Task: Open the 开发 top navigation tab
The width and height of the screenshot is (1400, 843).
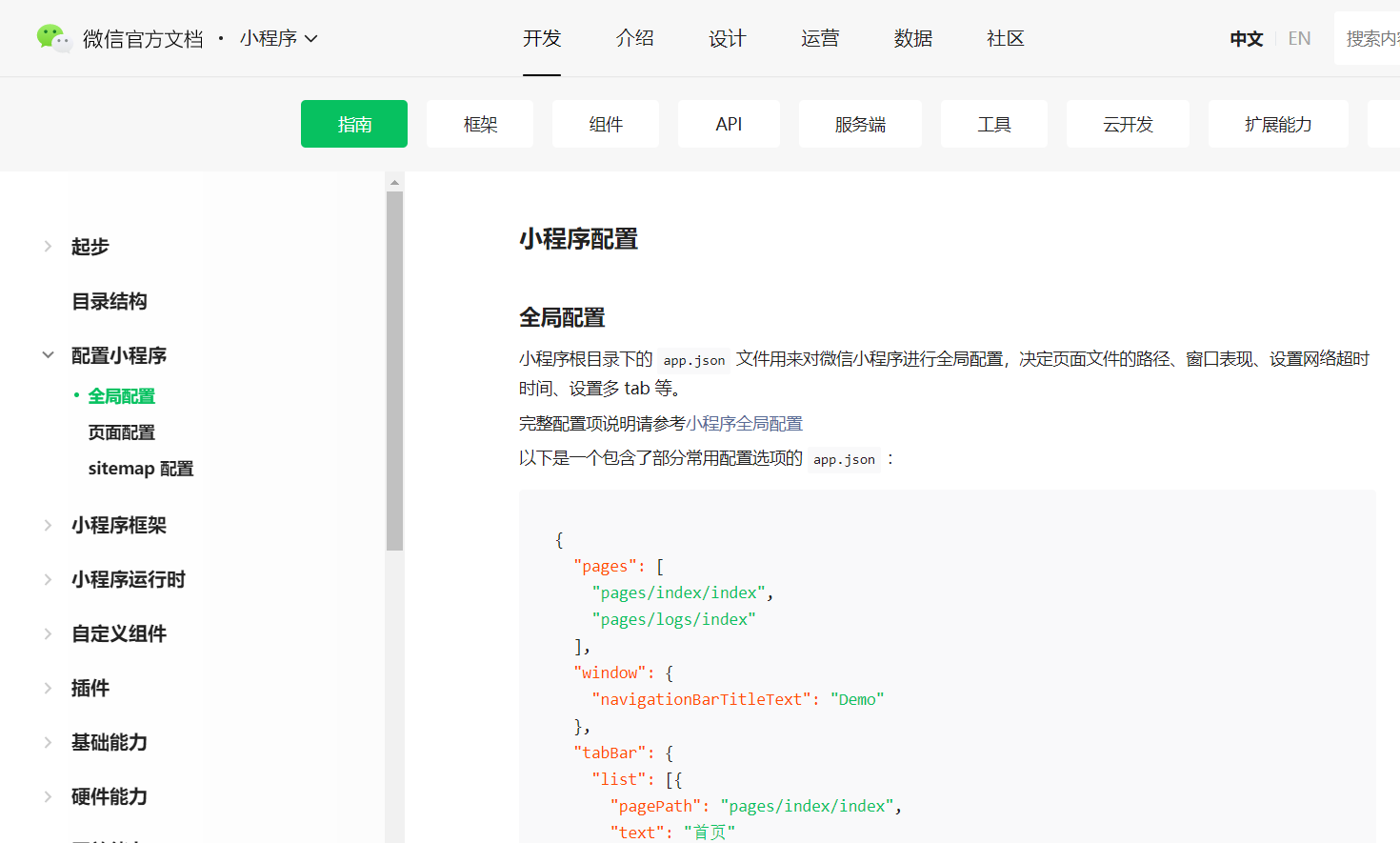Action: pyautogui.click(x=542, y=38)
